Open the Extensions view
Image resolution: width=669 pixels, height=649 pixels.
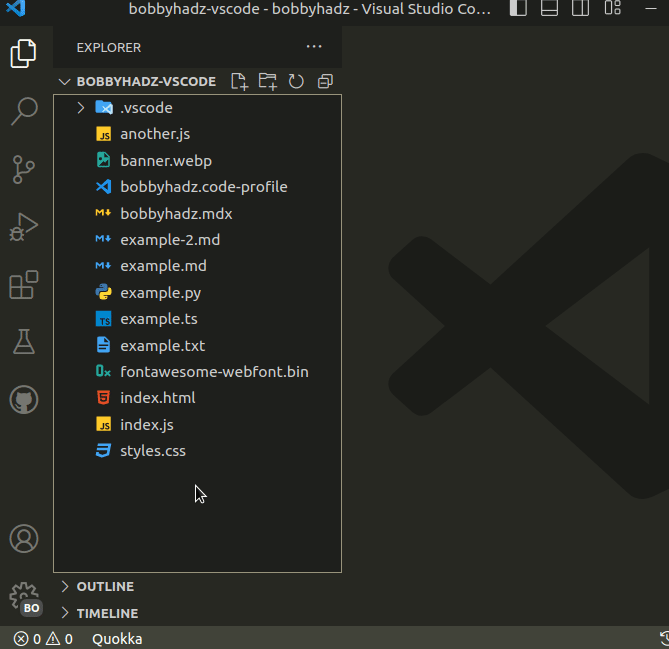coord(23,285)
